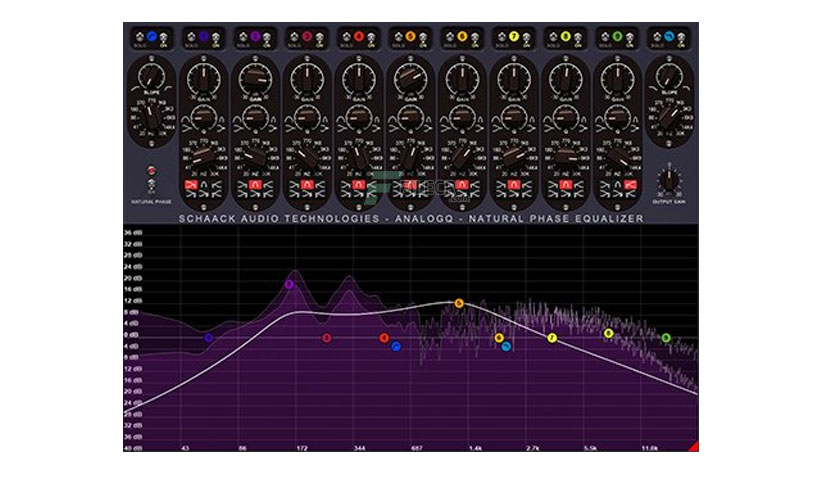The width and height of the screenshot is (836, 484).
Task: Select the active high-shelf shape in band 9
Action: (x=630, y=185)
